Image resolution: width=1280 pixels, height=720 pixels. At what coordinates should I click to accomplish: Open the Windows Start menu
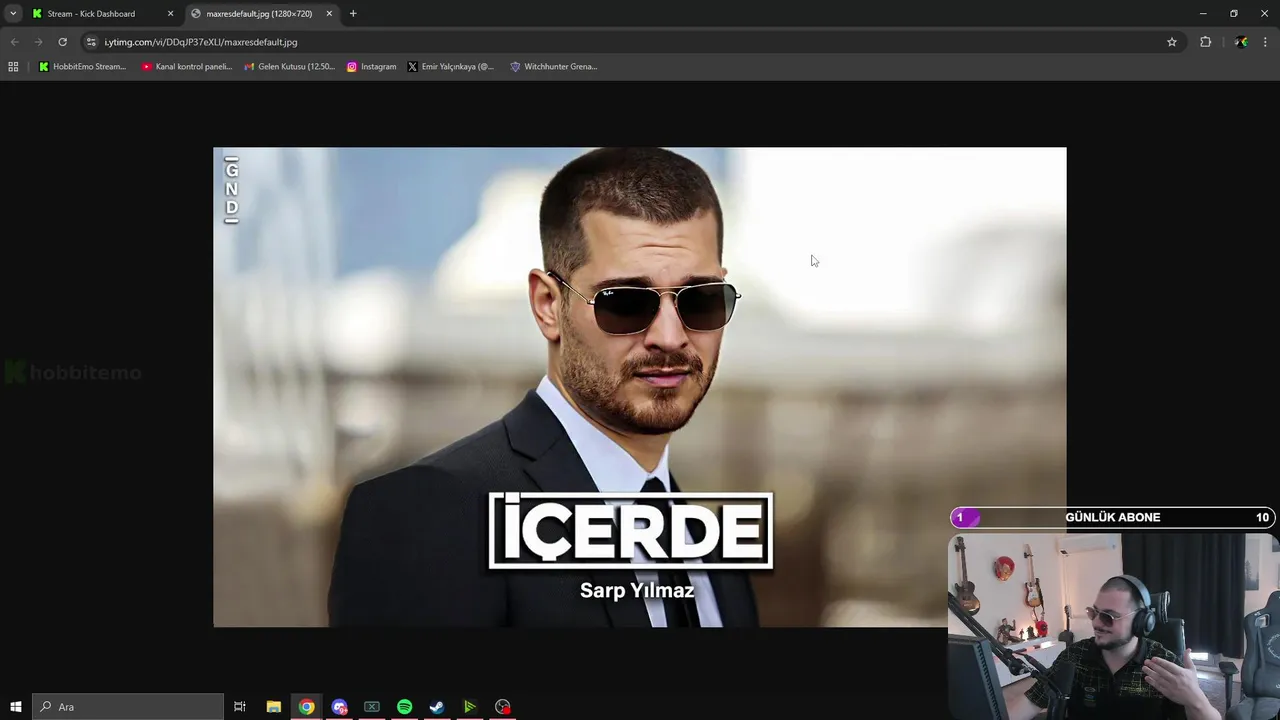click(x=15, y=707)
